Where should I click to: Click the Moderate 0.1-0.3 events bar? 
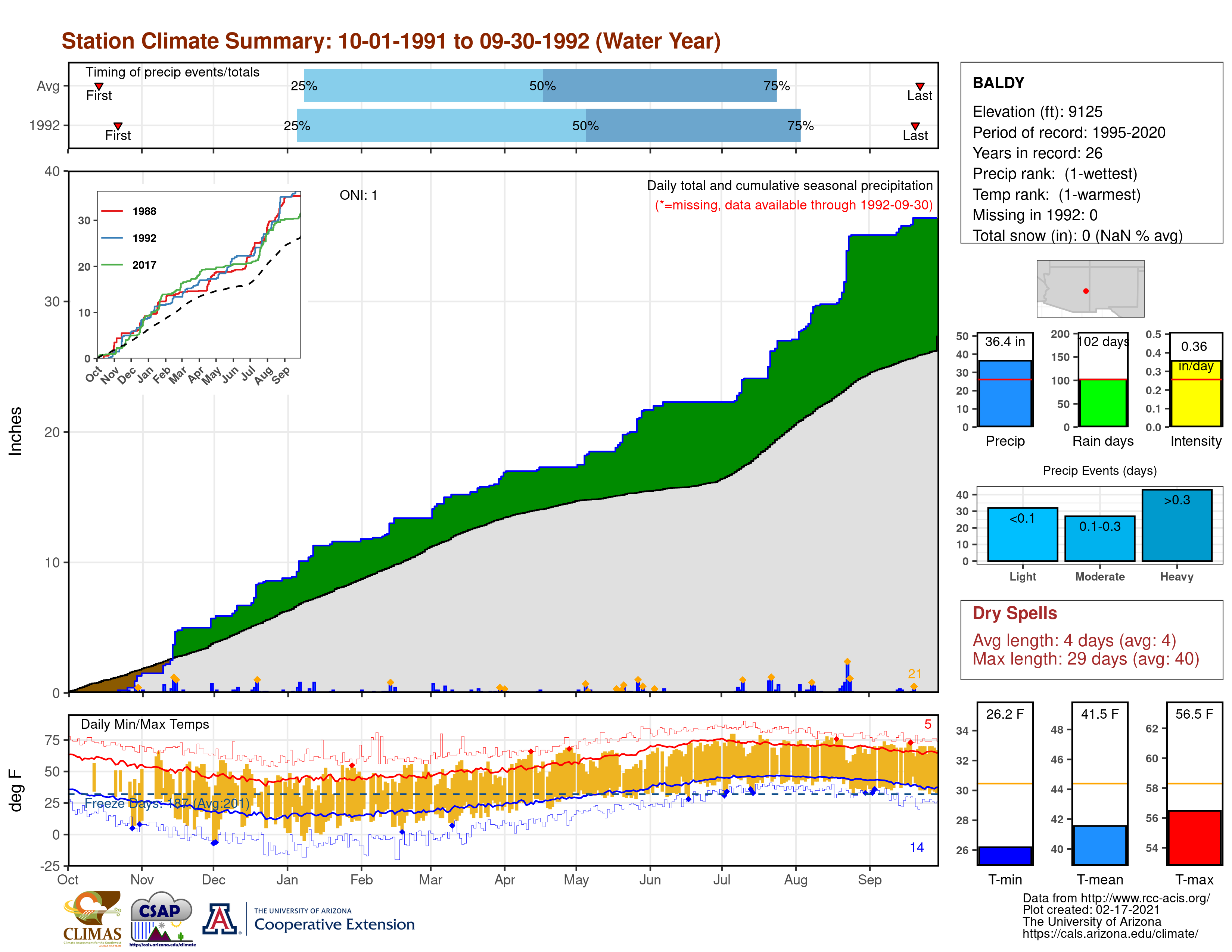[x=1099, y=539]
